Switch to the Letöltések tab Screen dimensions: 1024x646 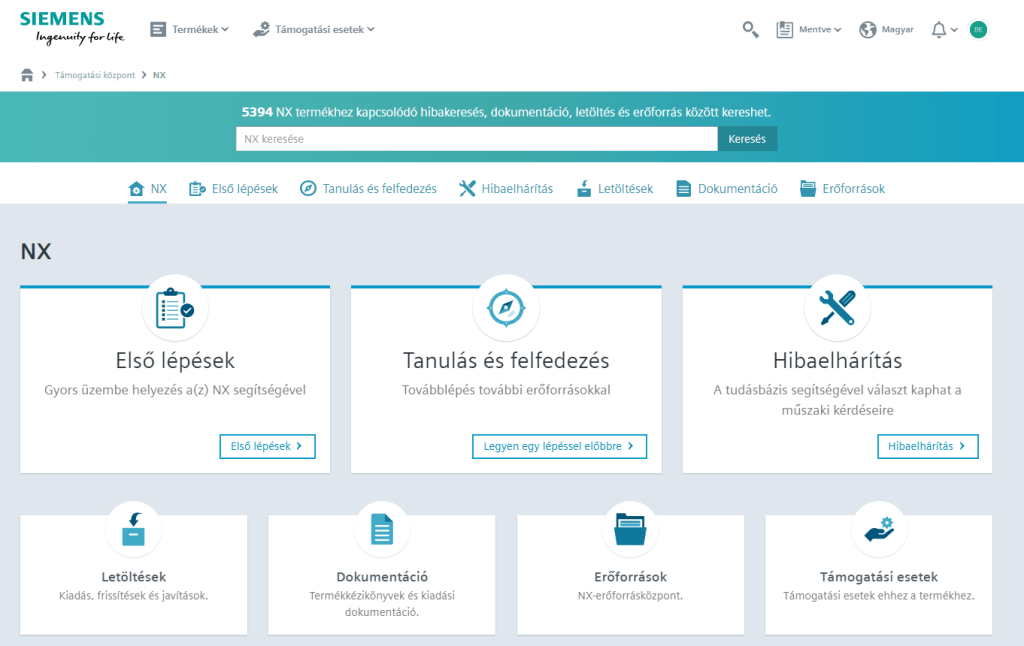pyautogui.click(x=615, y=189)
